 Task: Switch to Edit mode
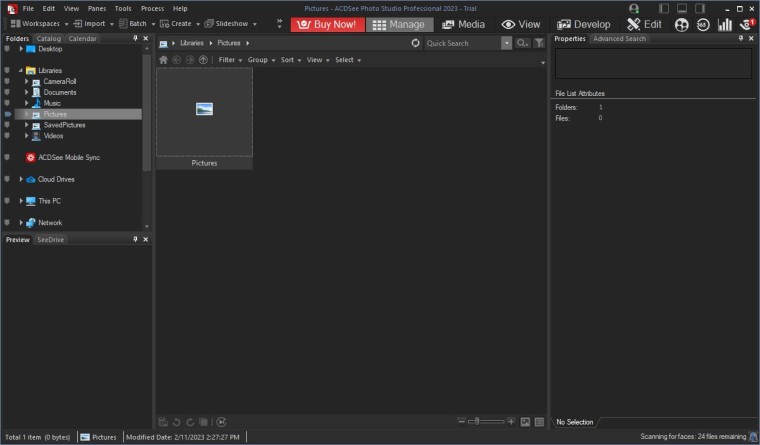[644, 24]
